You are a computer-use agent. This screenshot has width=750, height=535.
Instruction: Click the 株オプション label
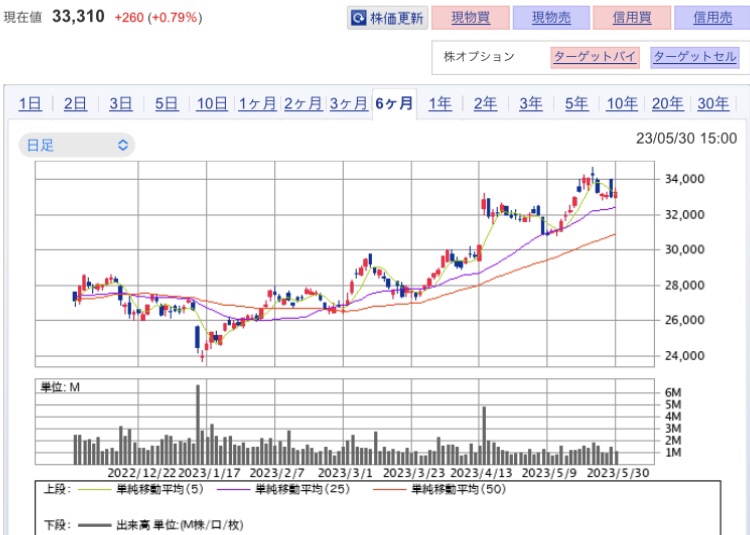point(479,56)
